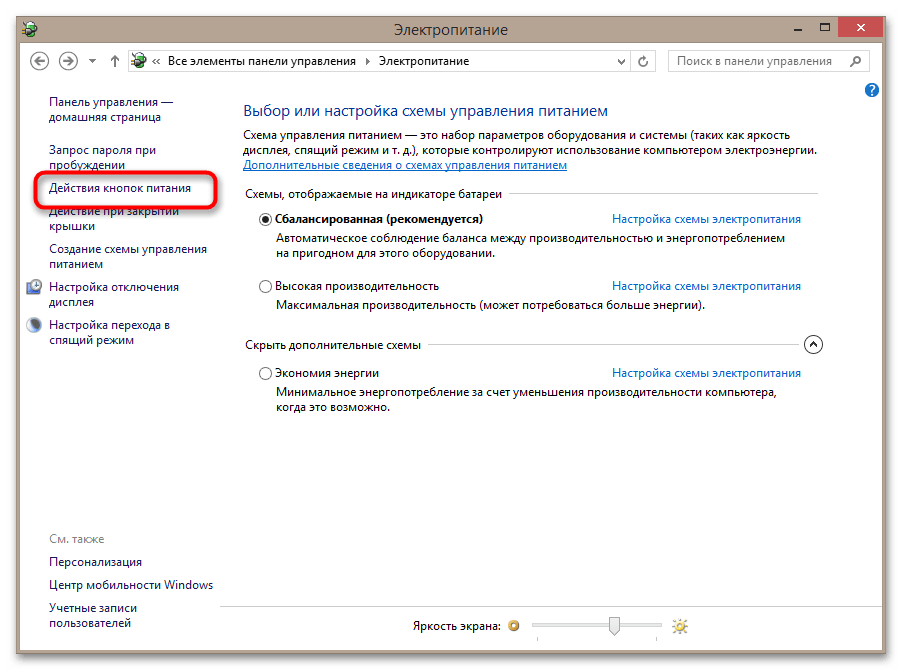The image size is (902, 670).
Task: Open Настройка отключения дисплея
Action: [x=114, y=294]
